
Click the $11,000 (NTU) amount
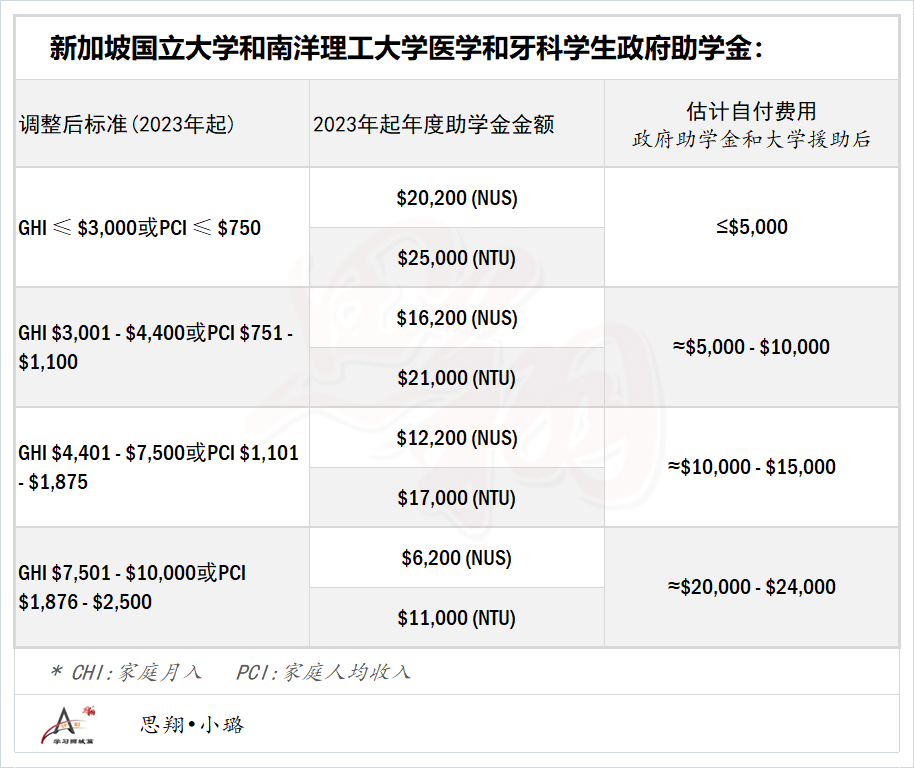(457, 618)
